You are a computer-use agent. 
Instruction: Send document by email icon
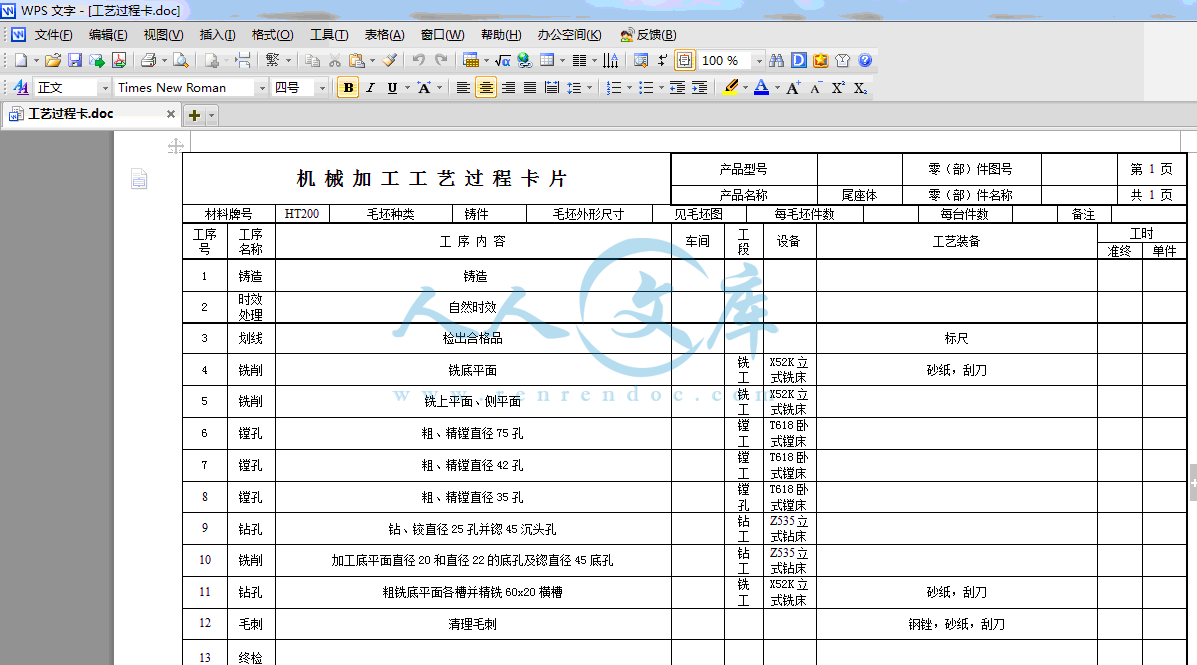pyautogui.click(x=97, y=60)
